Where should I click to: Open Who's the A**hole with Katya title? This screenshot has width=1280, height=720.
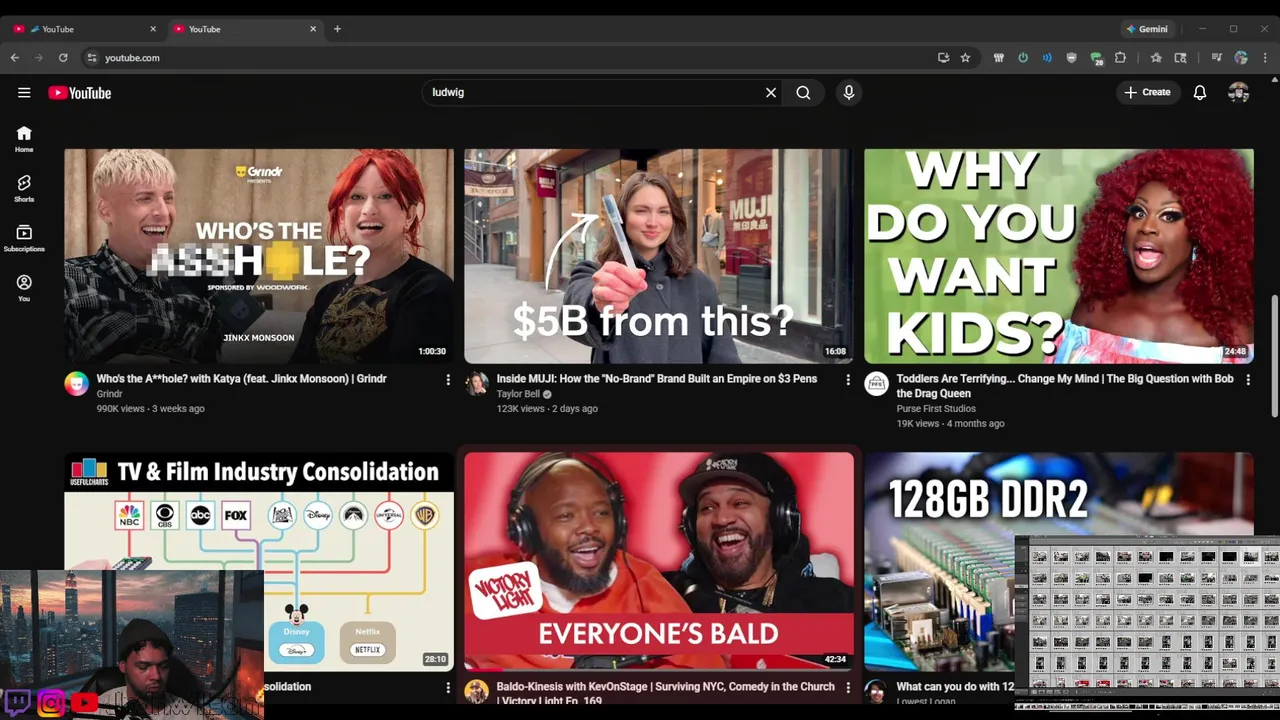click(241, 379)
